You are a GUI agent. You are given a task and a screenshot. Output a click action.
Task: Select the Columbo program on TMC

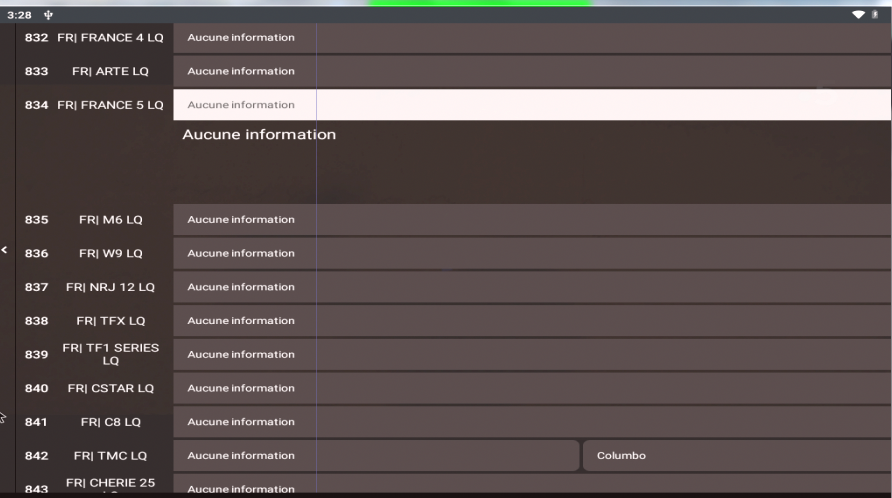click(x=736, y=455)
